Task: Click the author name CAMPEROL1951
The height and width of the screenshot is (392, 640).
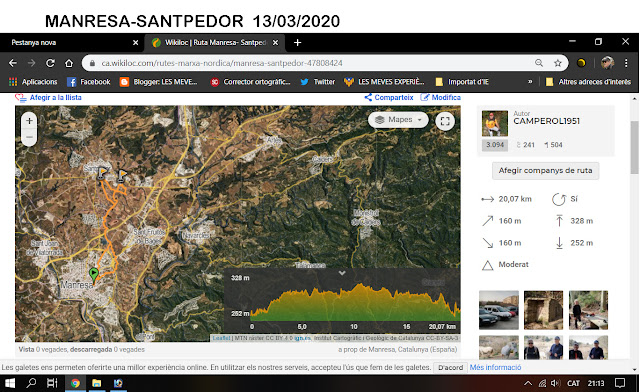Action: point(547,121)
